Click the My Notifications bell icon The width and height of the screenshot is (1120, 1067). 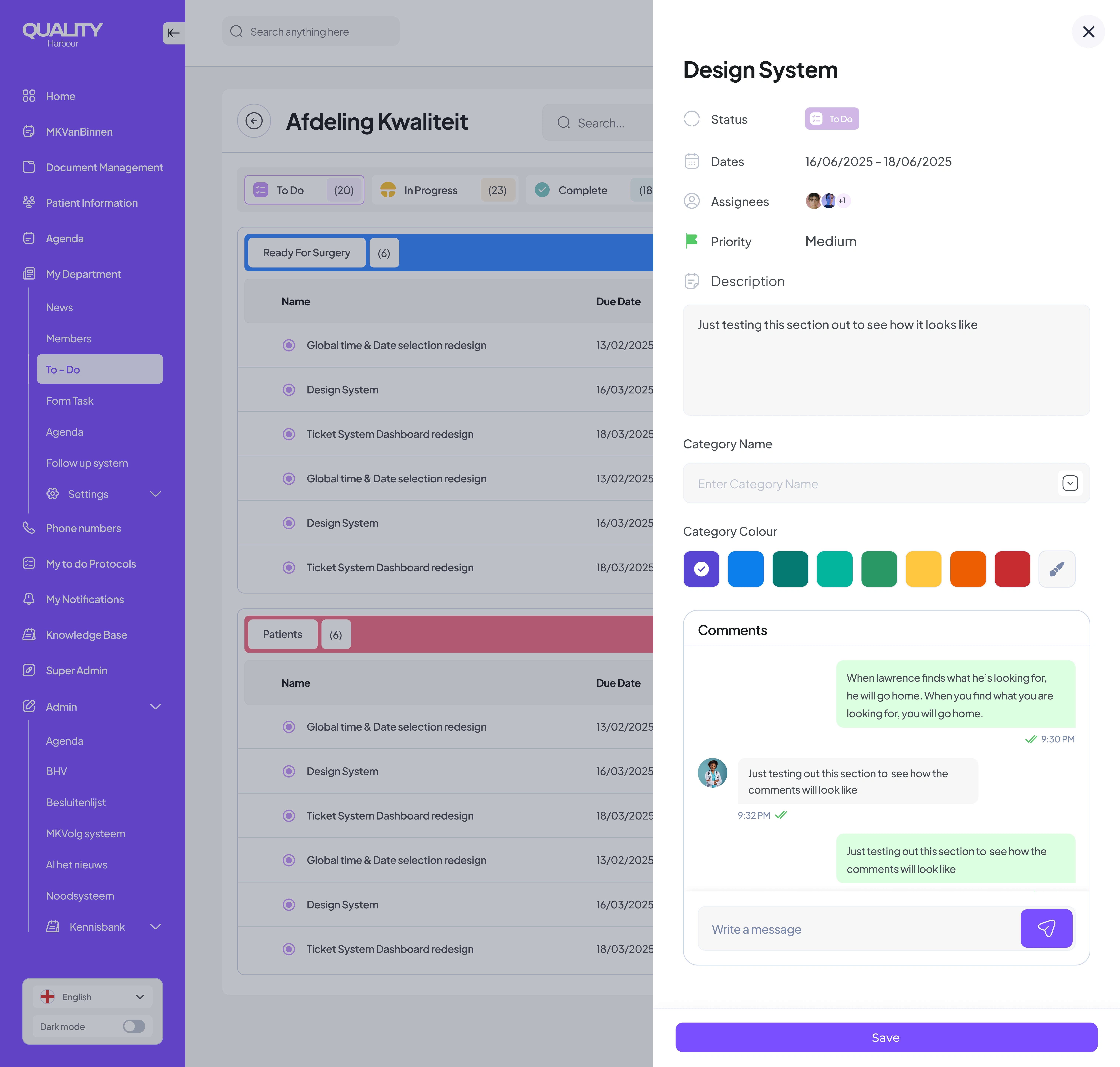point(29,599)
